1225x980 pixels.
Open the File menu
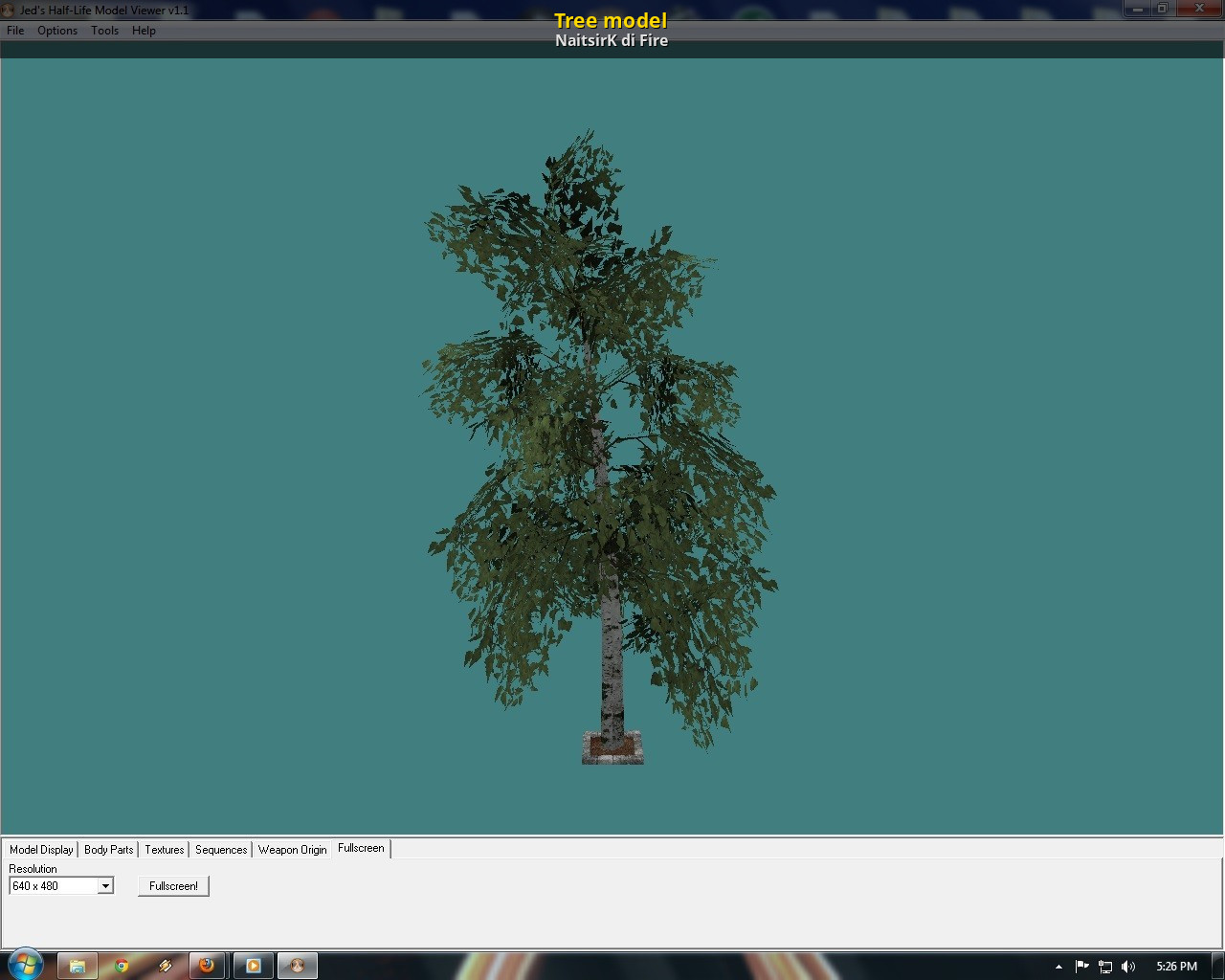pos(15,31)
